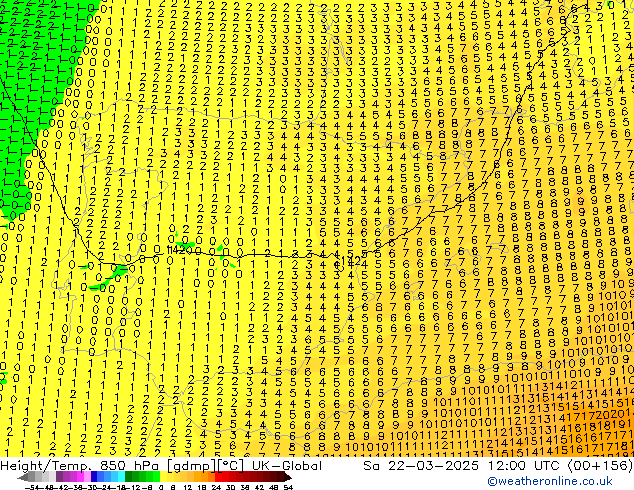Click the 0 value on the temperature scale
Image resolution: width=634 pixels, height=490 pixels.
pos(161,487)
